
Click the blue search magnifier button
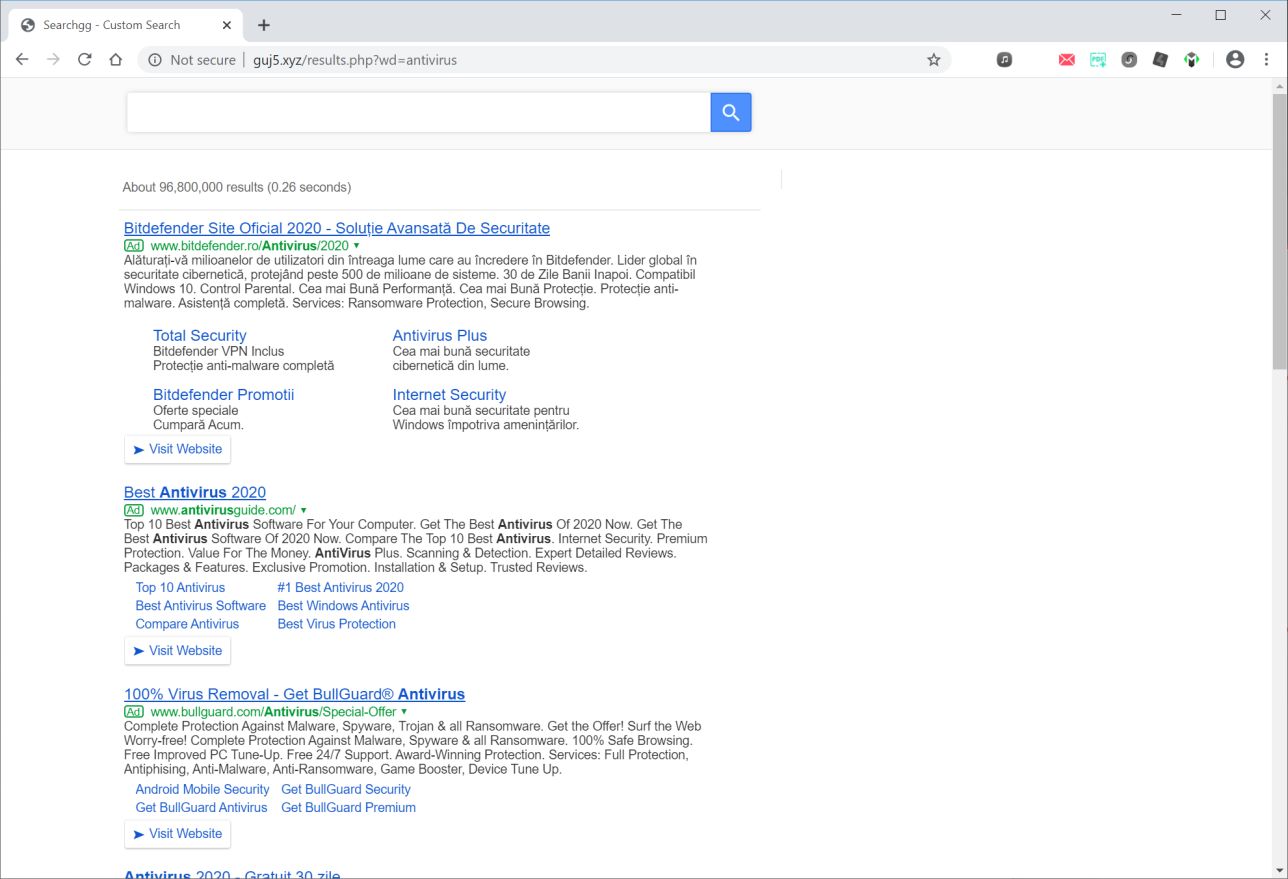coord(730,113)
